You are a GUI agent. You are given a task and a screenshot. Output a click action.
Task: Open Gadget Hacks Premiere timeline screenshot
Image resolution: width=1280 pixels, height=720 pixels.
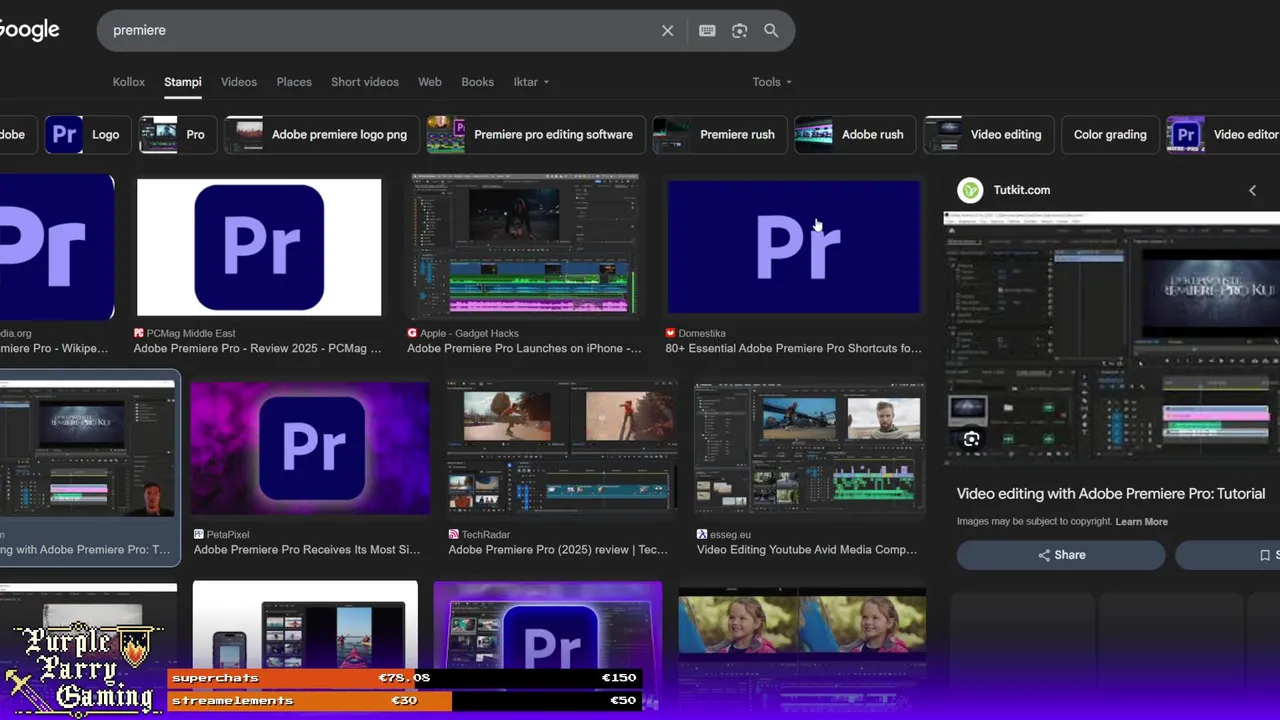(526, 247)
